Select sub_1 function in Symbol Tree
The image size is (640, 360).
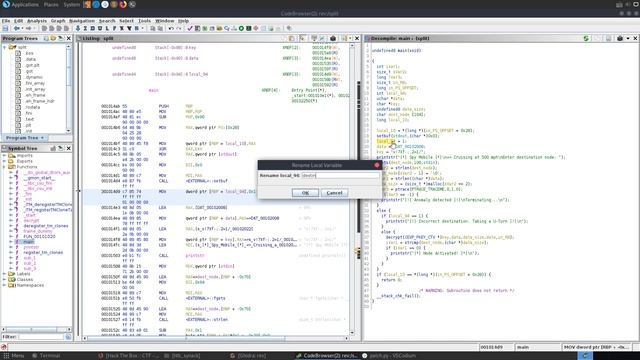29,258
